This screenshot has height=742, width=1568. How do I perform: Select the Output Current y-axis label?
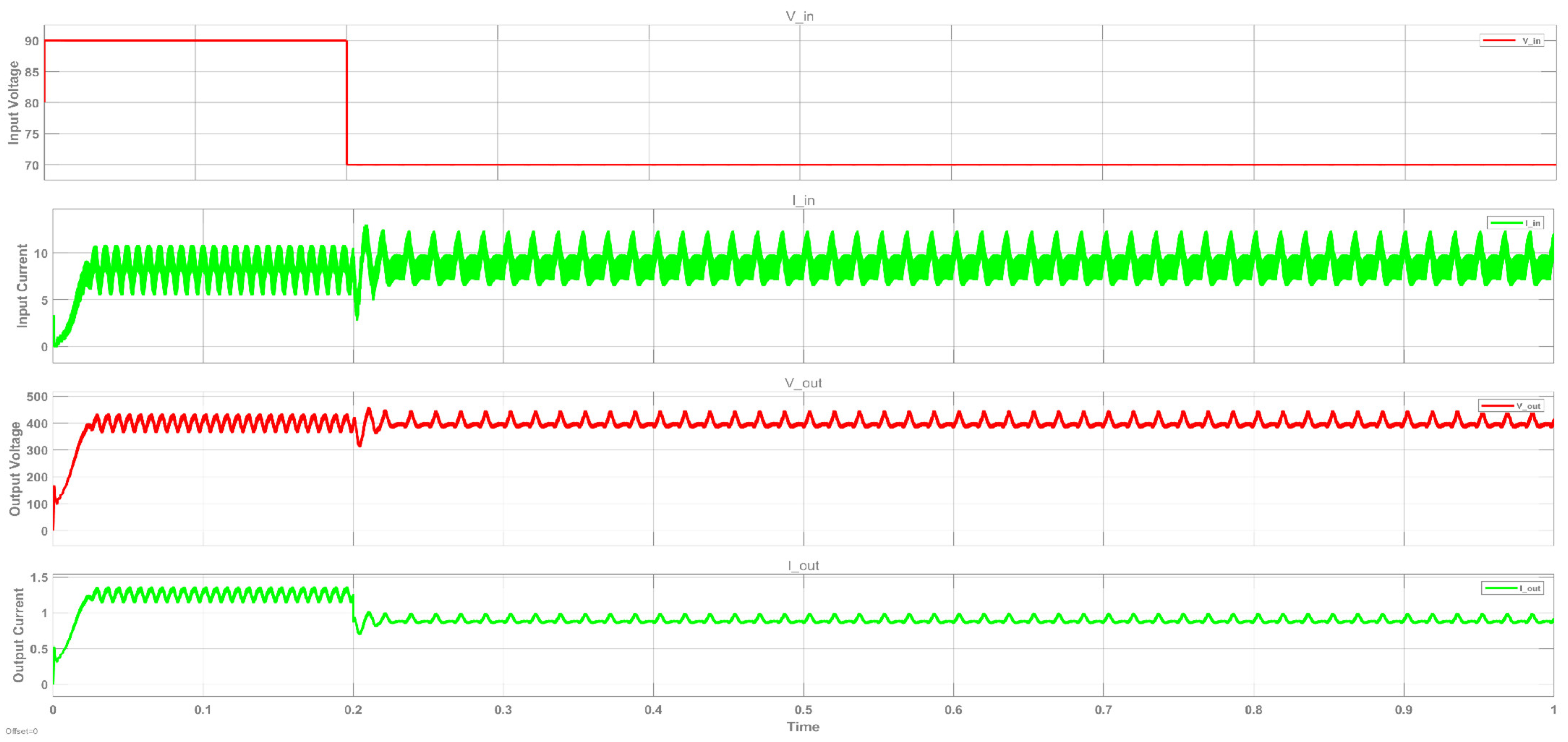[18, 635]
